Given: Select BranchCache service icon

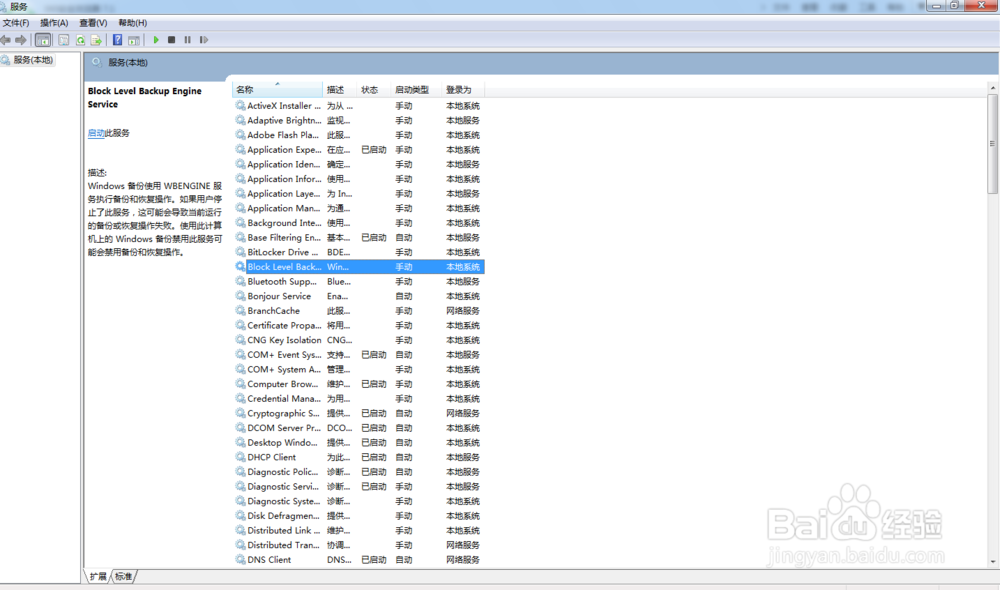Looking at the screenshot, I should [x=240, y=311].
